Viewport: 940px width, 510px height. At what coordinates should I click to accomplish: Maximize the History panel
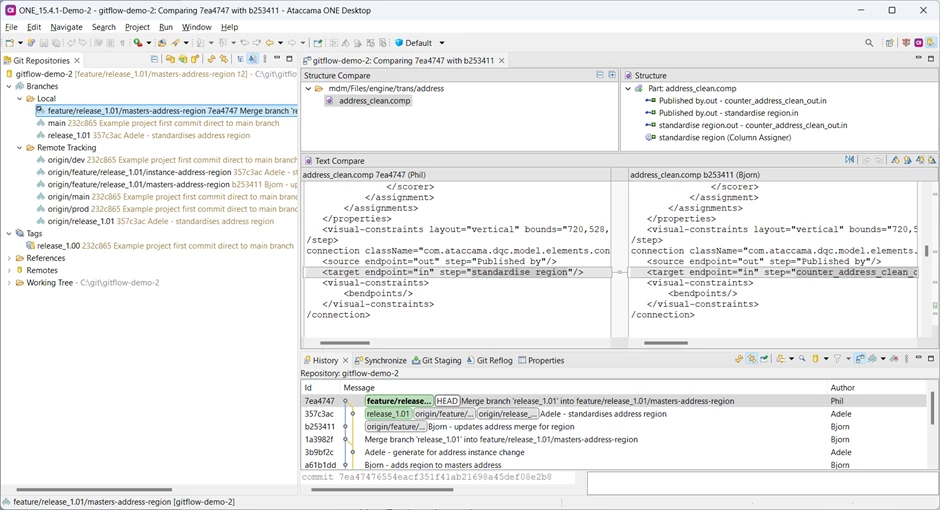pyautogui.click(x=930, y=359)
